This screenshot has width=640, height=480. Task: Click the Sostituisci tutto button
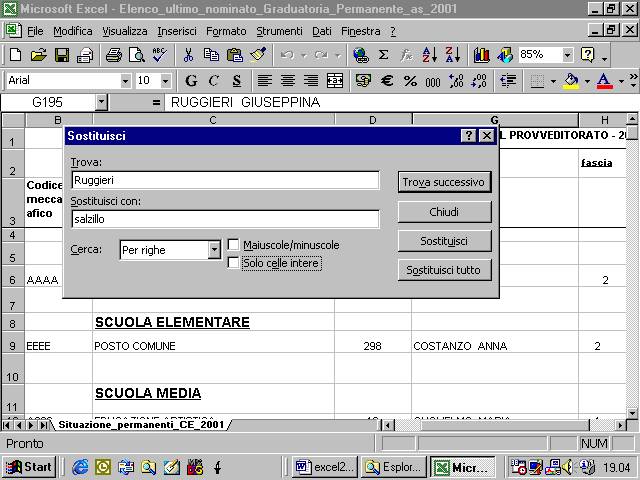click(443, 270)
